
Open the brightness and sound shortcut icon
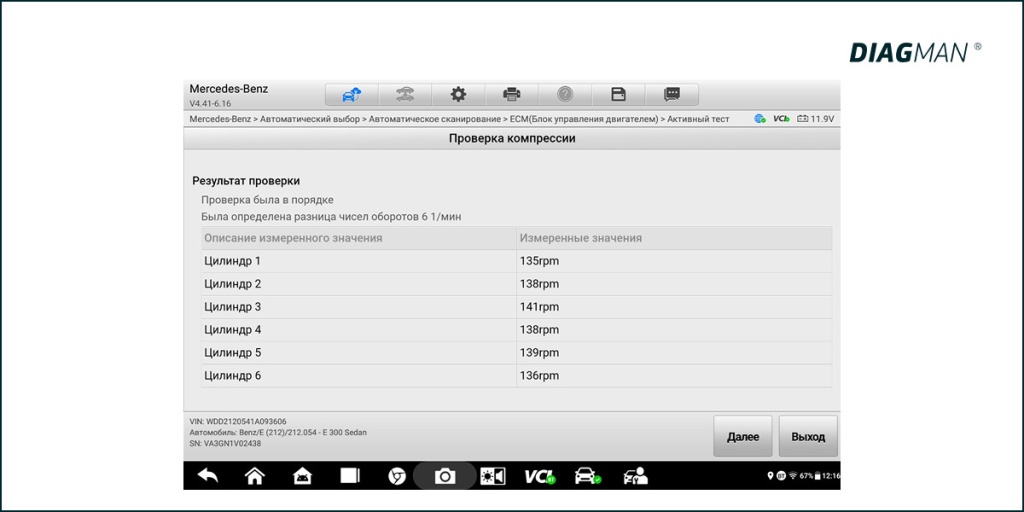tap(493, 476)
